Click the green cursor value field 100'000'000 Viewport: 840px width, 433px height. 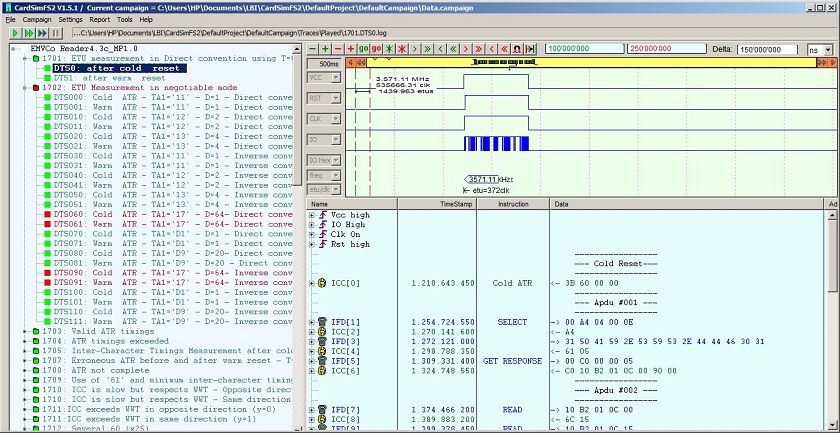(x=585, y=49)
